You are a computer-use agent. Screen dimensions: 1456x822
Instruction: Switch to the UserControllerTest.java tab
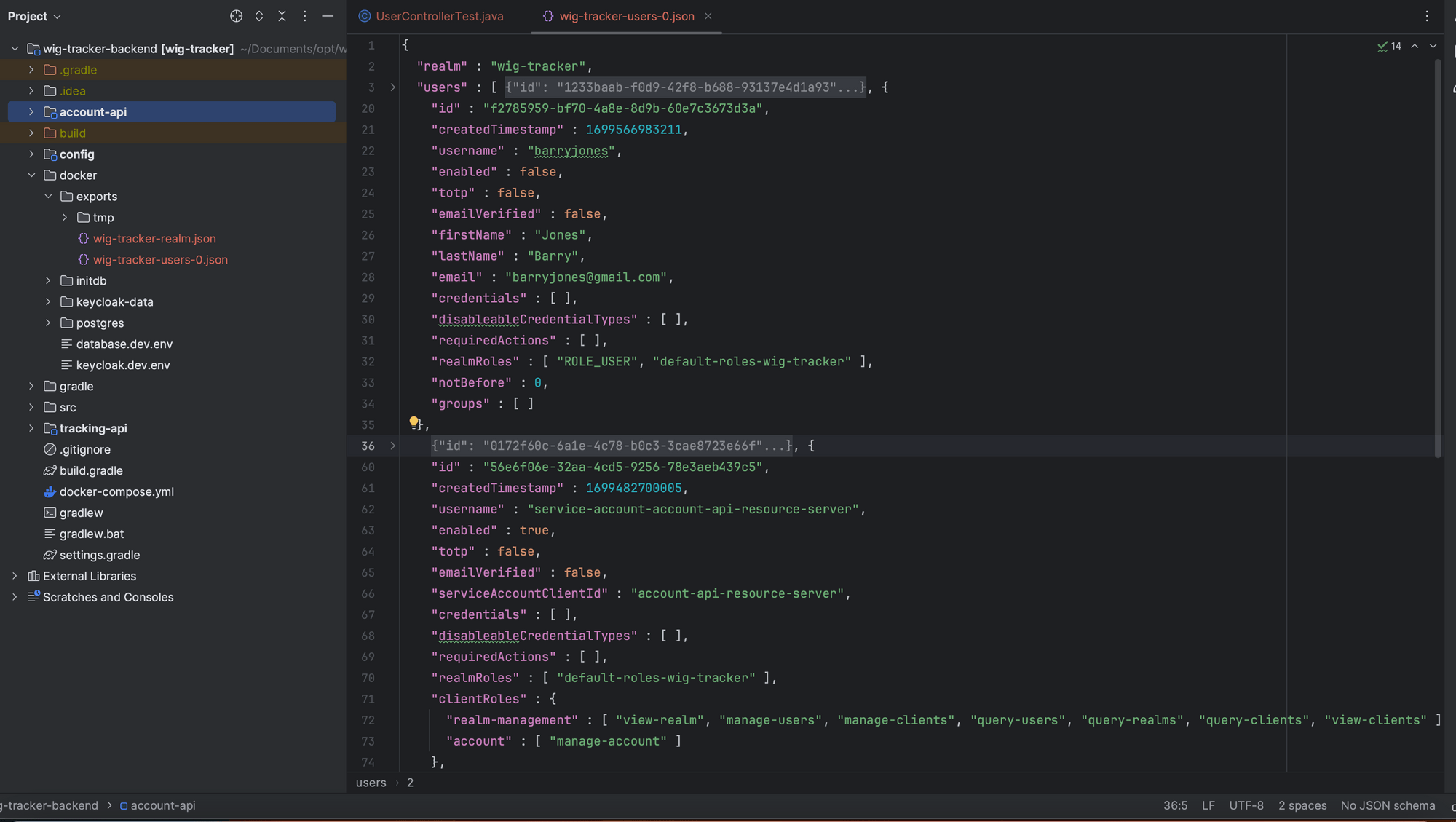point(439,16)
